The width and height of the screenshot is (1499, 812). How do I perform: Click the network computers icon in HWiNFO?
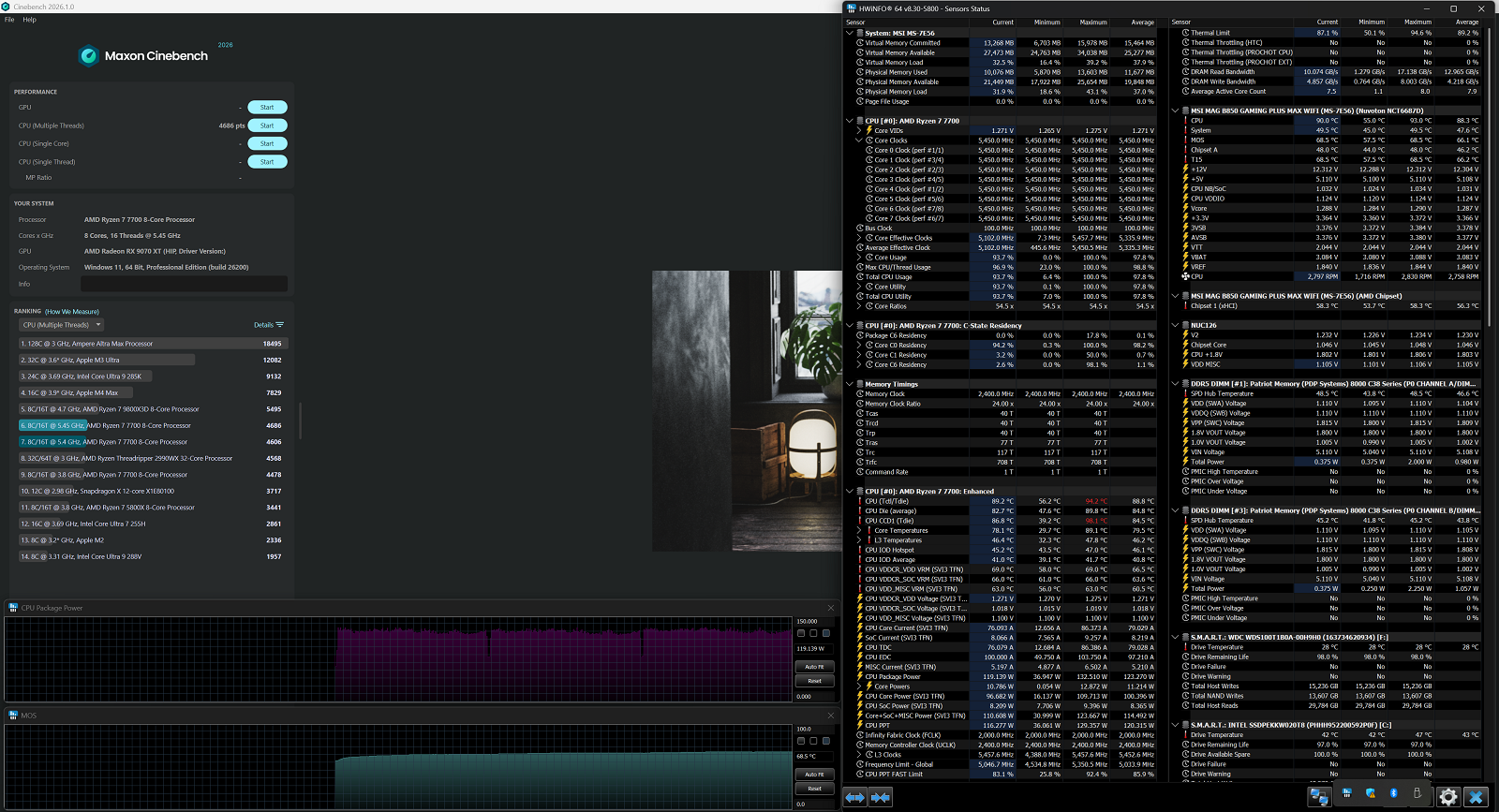(1319, 797)
